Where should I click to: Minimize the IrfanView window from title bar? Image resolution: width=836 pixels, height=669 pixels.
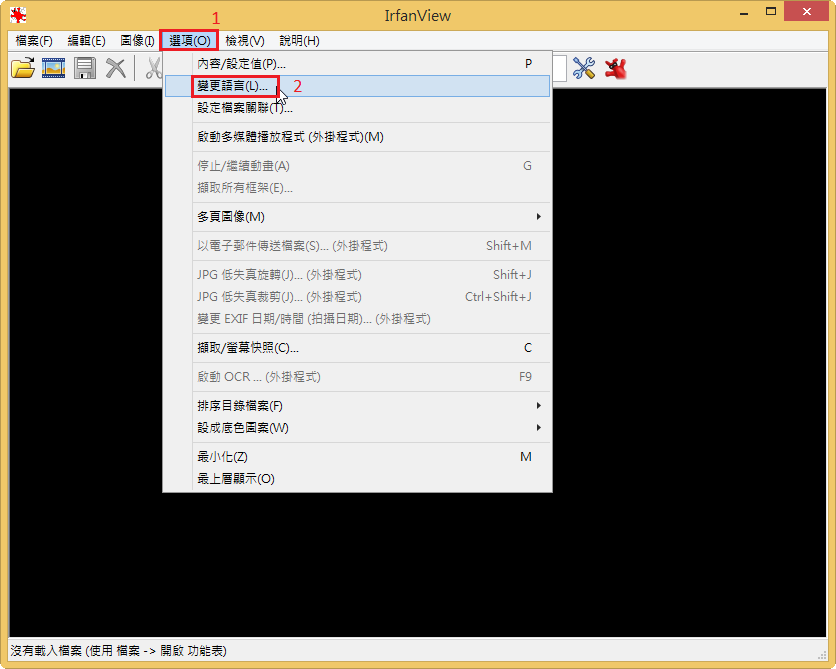[744, 11]
